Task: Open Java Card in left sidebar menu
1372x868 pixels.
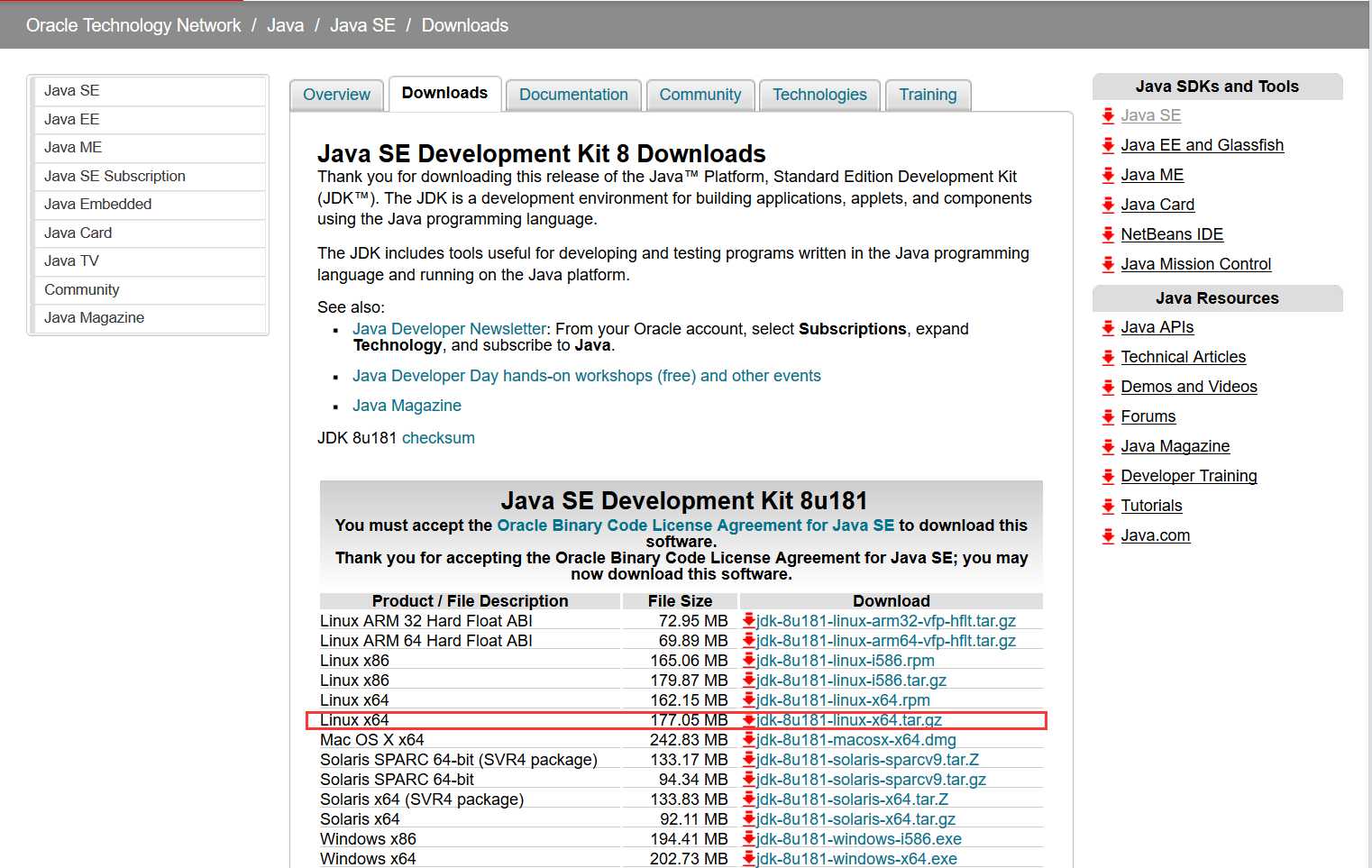Action: tap(150, 233)
